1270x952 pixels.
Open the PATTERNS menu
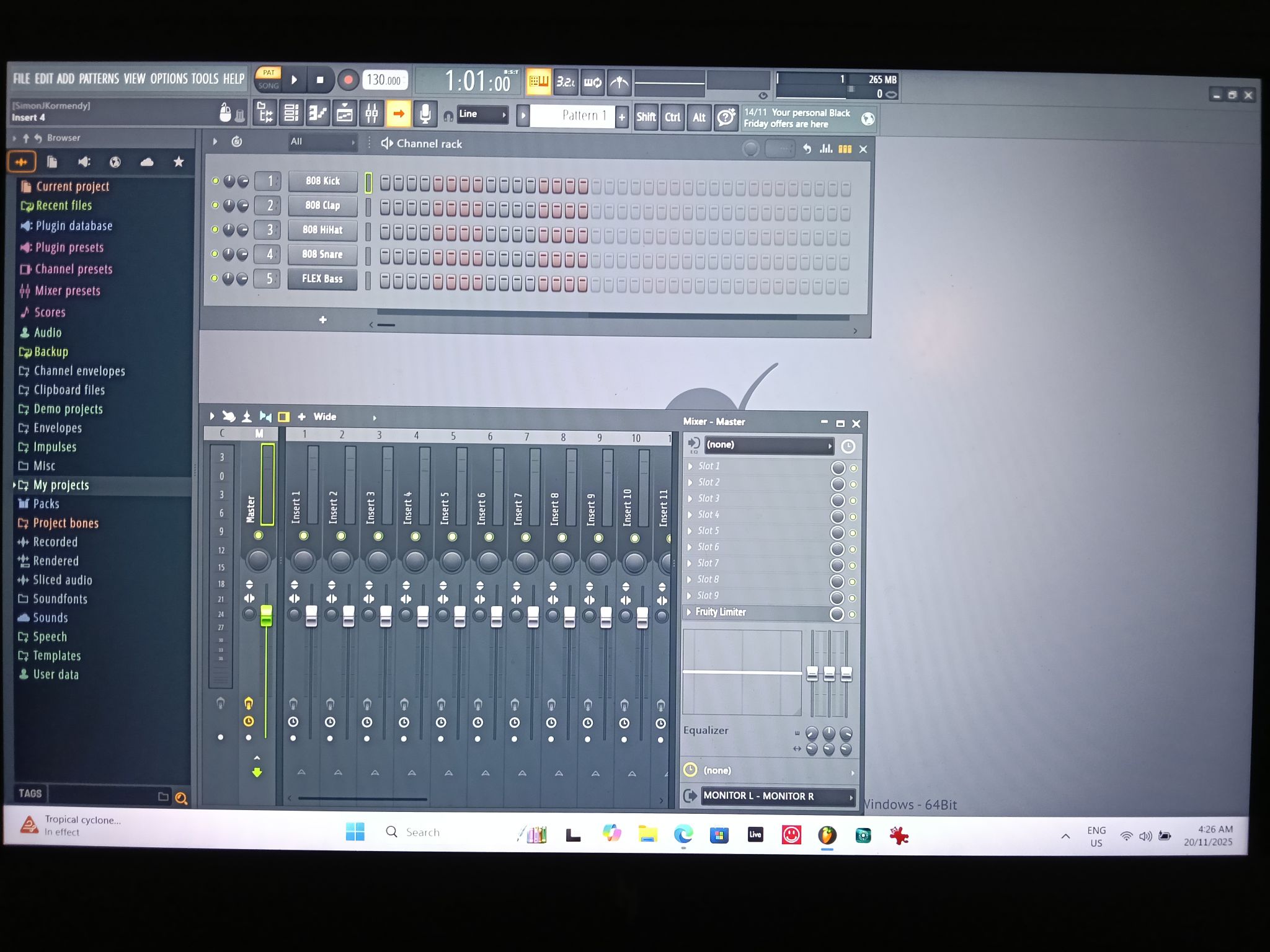pos(99,79)
